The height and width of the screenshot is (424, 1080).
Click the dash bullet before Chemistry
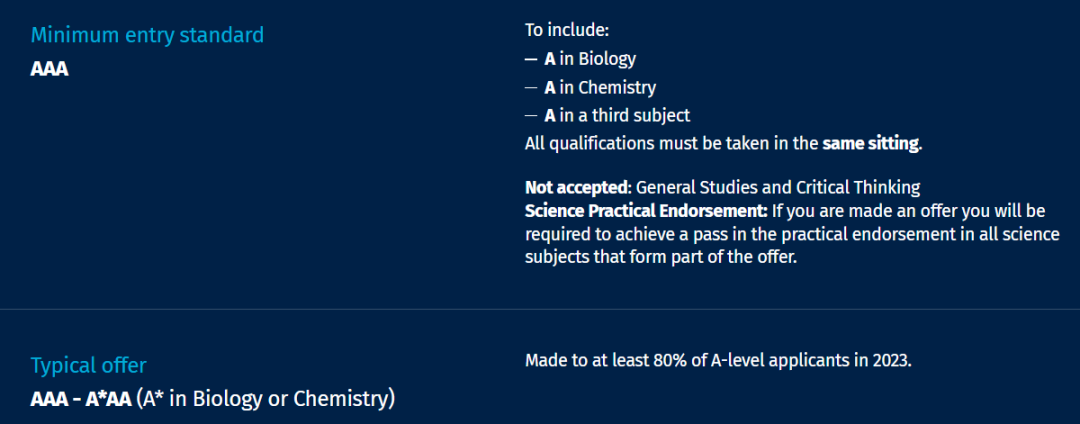tap(530, 88)
